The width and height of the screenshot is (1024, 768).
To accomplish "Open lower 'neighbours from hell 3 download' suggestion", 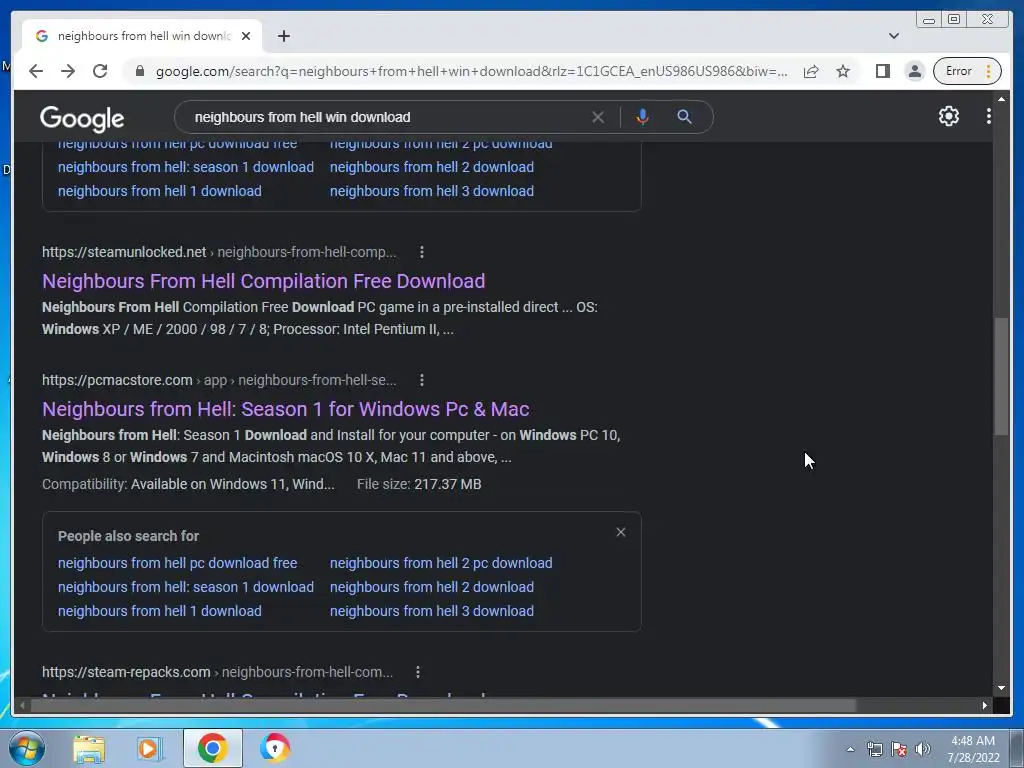I will coord(432,611).
